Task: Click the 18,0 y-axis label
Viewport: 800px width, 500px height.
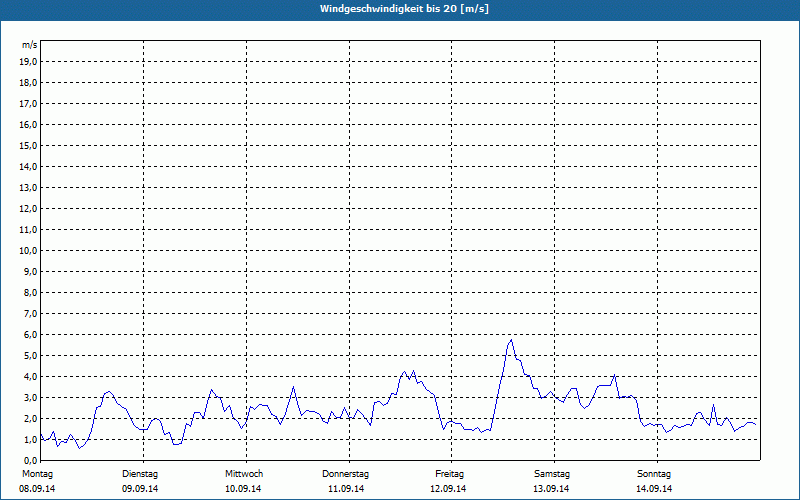Action: pyautogui.click(x=28, y=83)
